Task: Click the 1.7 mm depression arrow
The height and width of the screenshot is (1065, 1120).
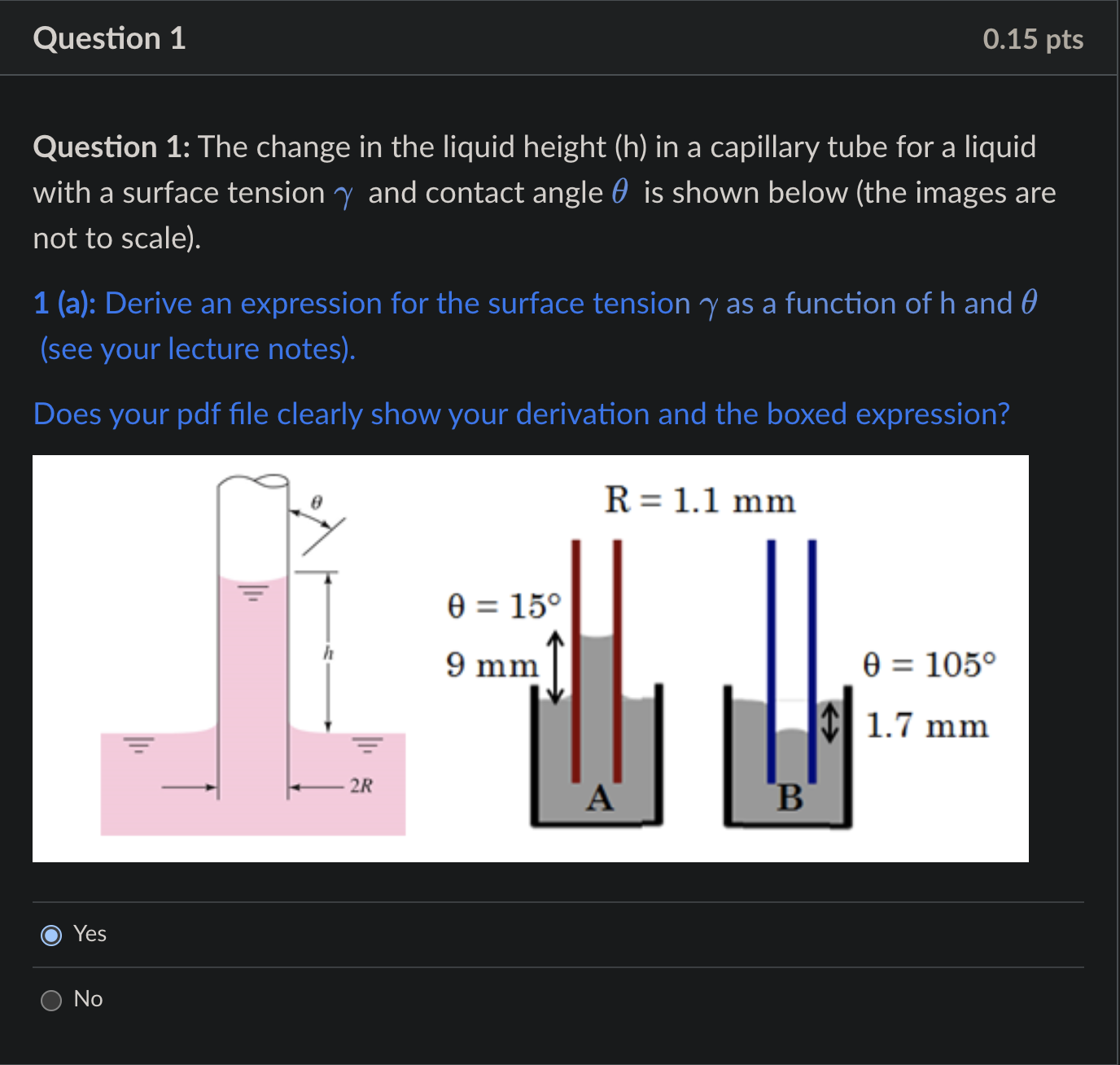Action: (829, 723)
